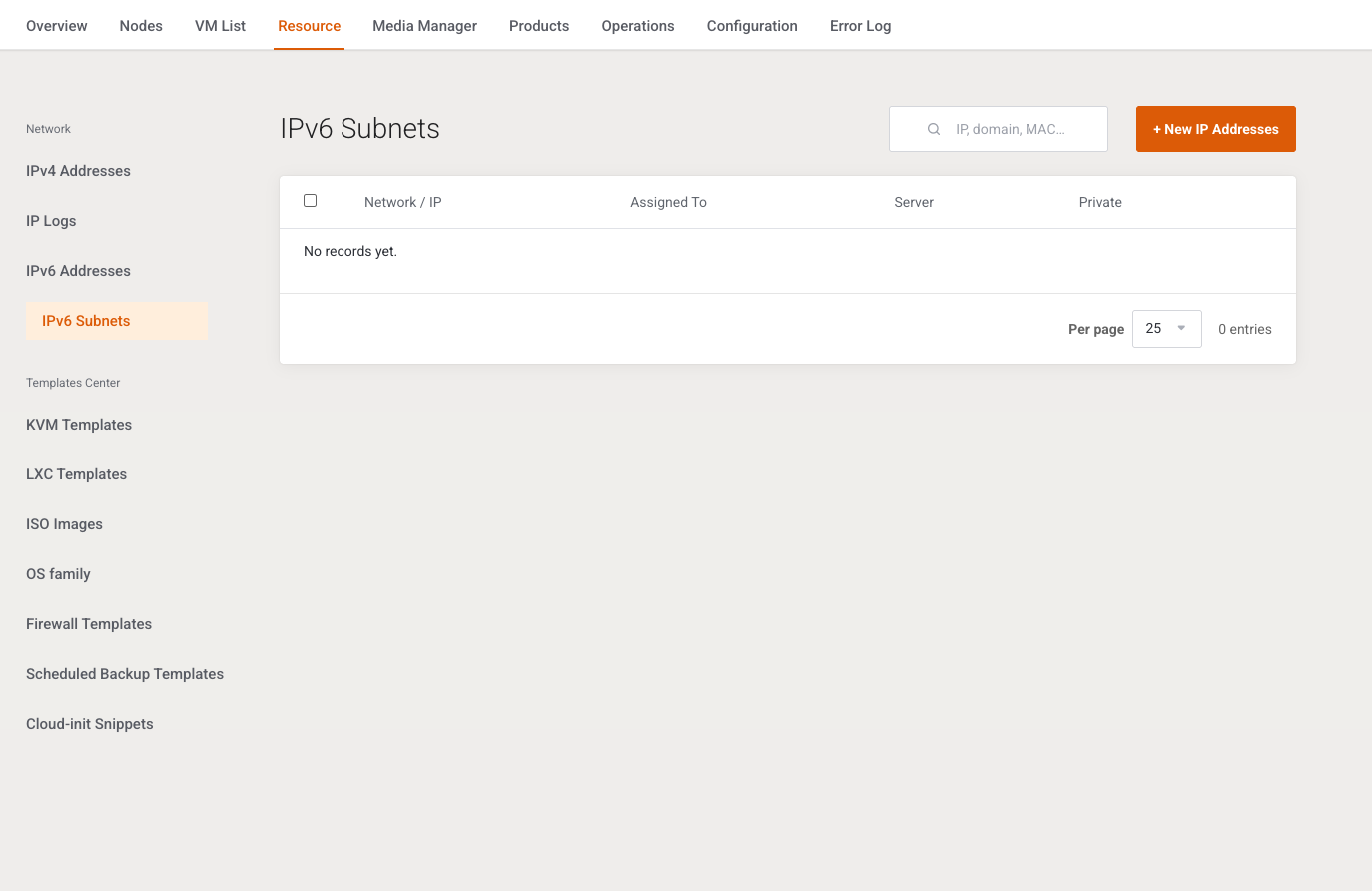Screen dimensions: 1372x891
Task: Open Firewall Templates in the sidebar
Action: coord(89,624)
